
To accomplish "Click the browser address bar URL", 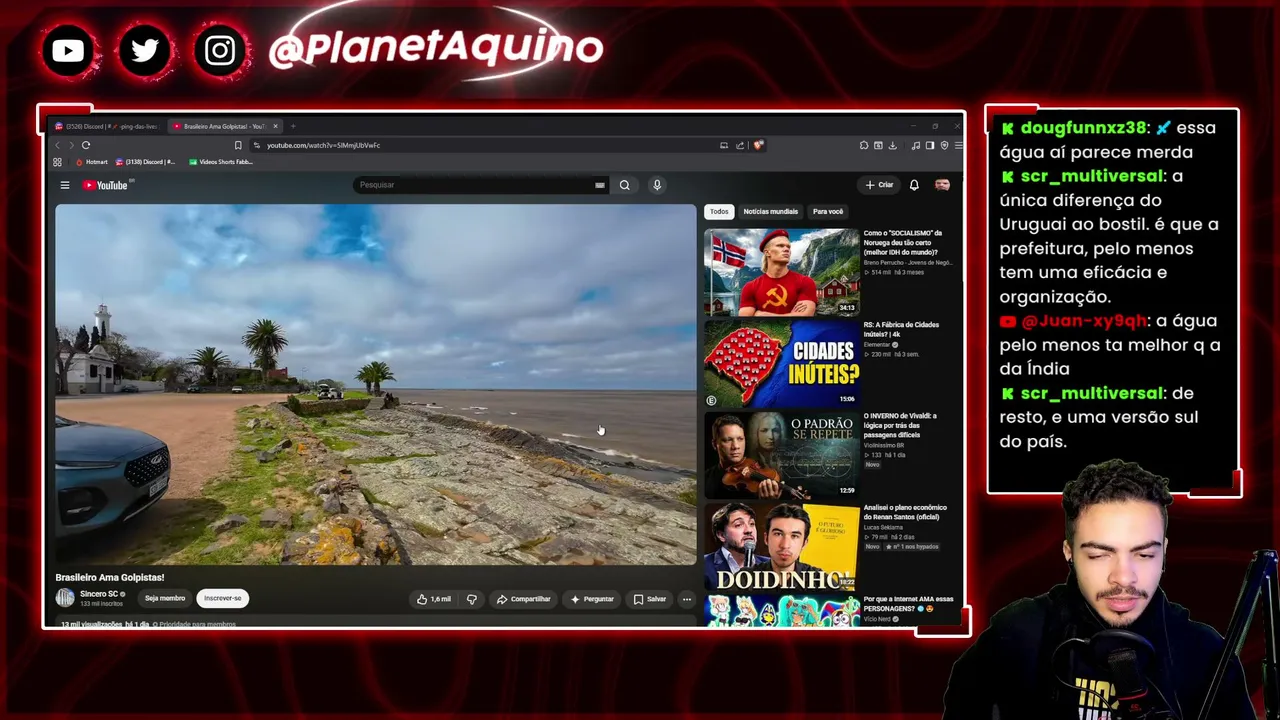I will pyautogui.click(x=323, y=145).
